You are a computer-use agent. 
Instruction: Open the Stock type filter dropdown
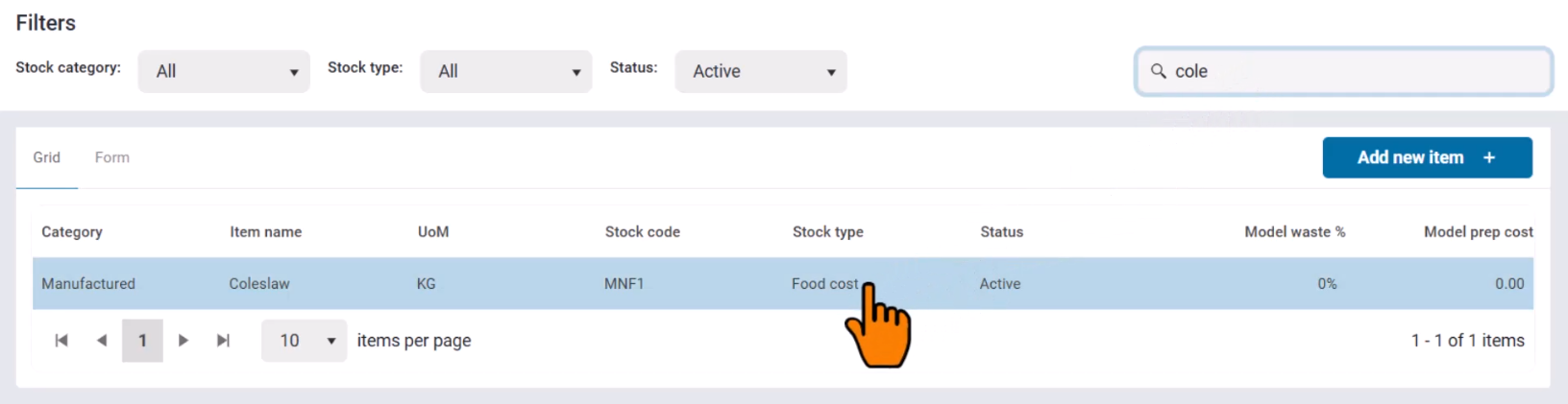tap(505, 71)
